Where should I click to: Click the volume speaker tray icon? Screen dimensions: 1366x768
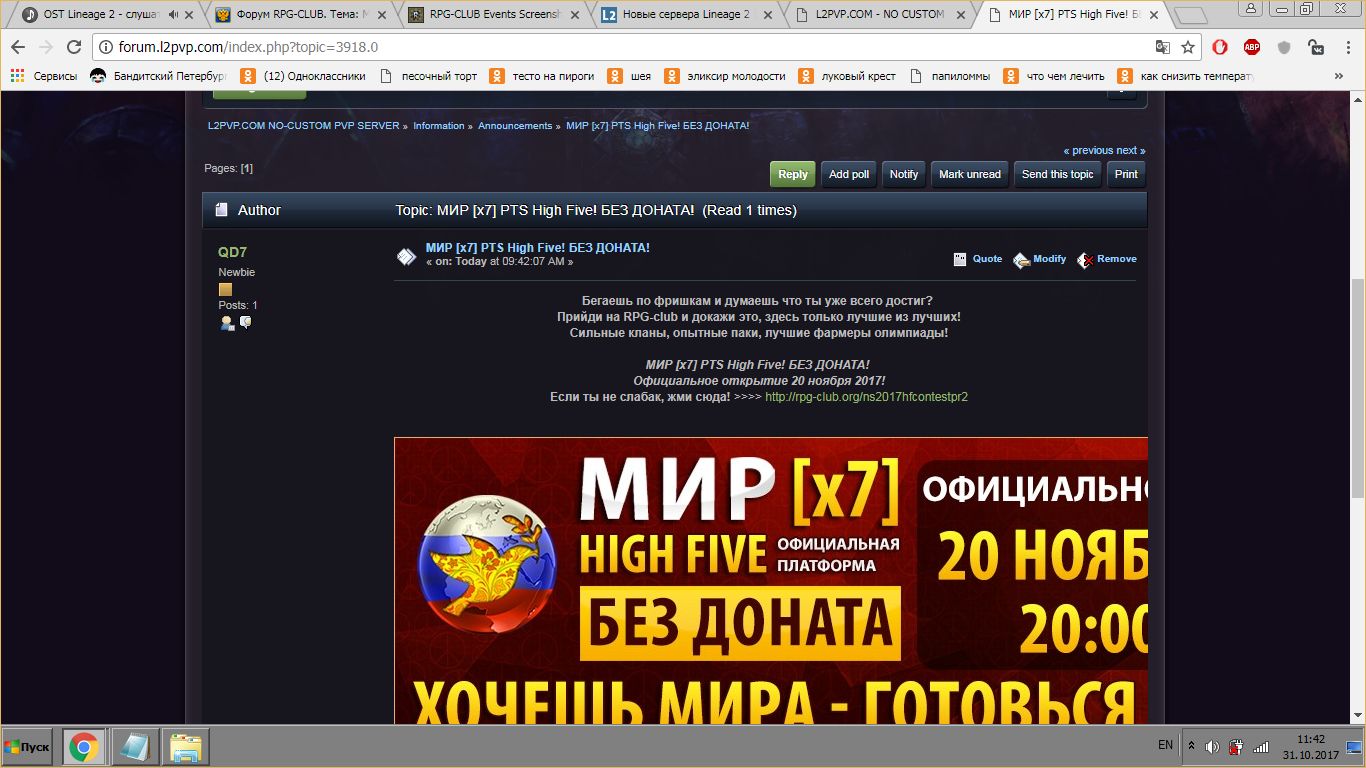point(1212,746)
